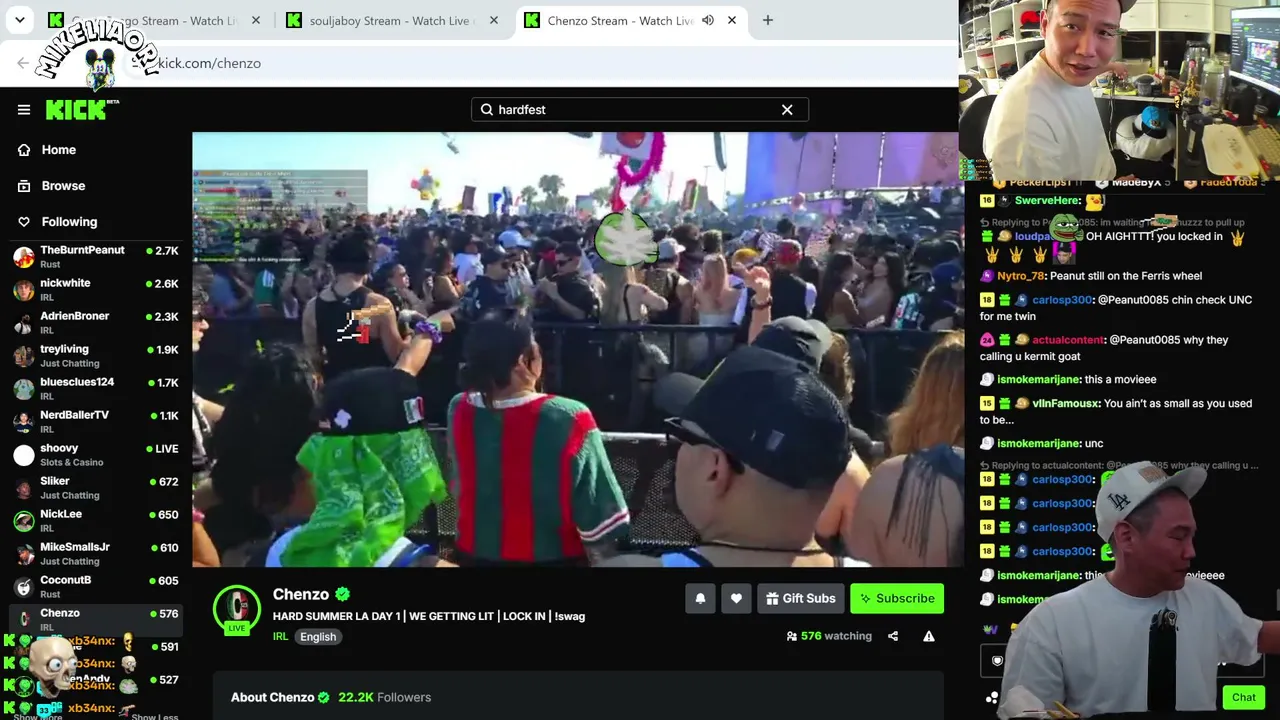Go to treyliving's Just Chatting stream
Viewport: 1280px width, 720px height.
pos(96,356)
